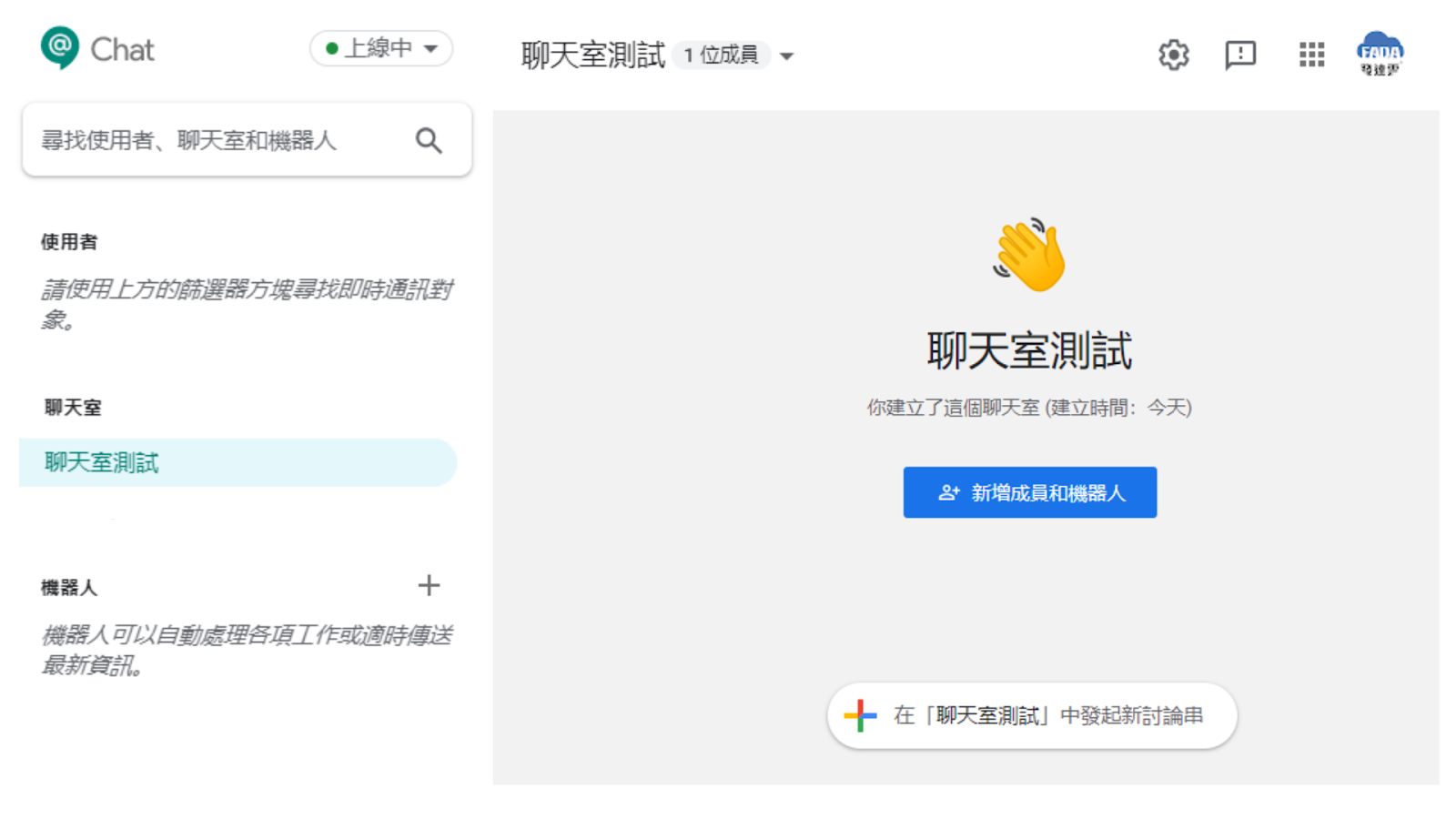
Task: Open the 上線中 status dropdown
Action: click(381, 48)
